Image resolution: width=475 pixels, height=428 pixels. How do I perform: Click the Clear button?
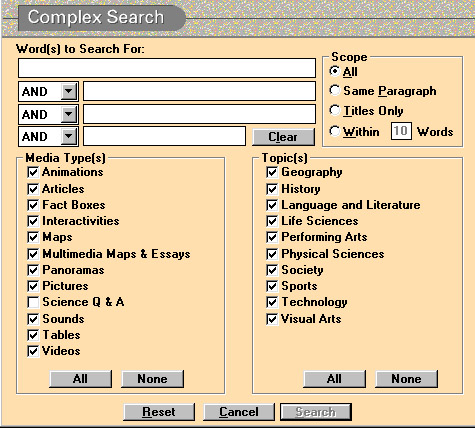tap(283, 137)
